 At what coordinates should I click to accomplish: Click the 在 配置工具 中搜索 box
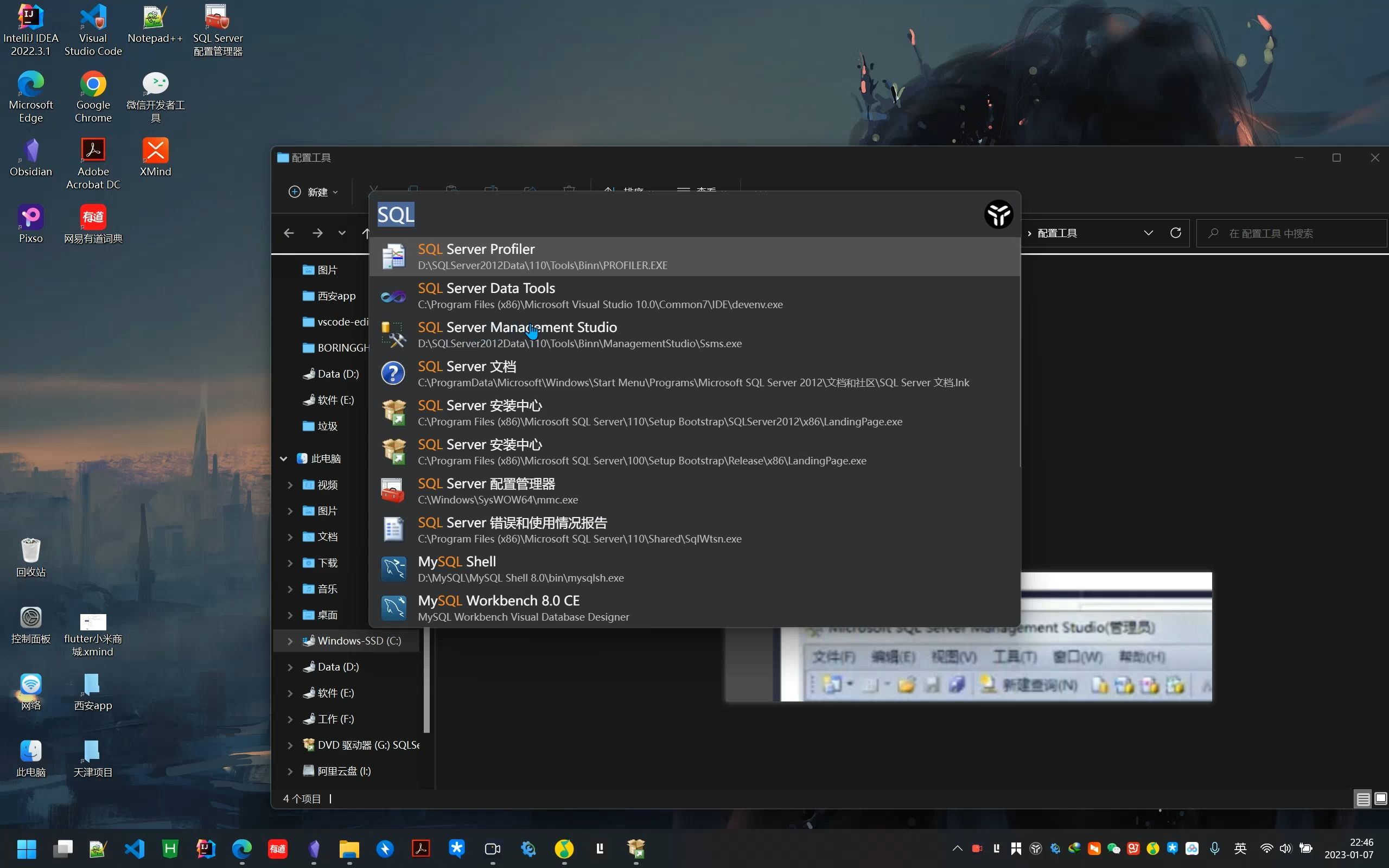point(1291,234)
